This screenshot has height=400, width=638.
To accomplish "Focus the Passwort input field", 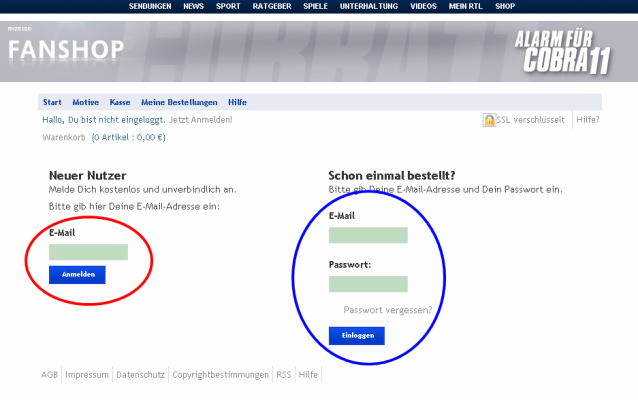I will (368, 284).
